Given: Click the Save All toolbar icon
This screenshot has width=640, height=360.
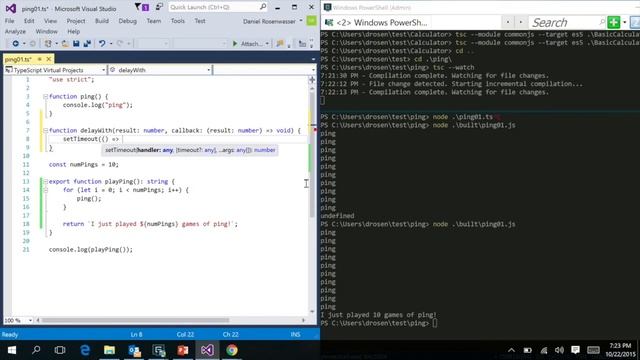Looking at the screenshot, I should [87, 43].
